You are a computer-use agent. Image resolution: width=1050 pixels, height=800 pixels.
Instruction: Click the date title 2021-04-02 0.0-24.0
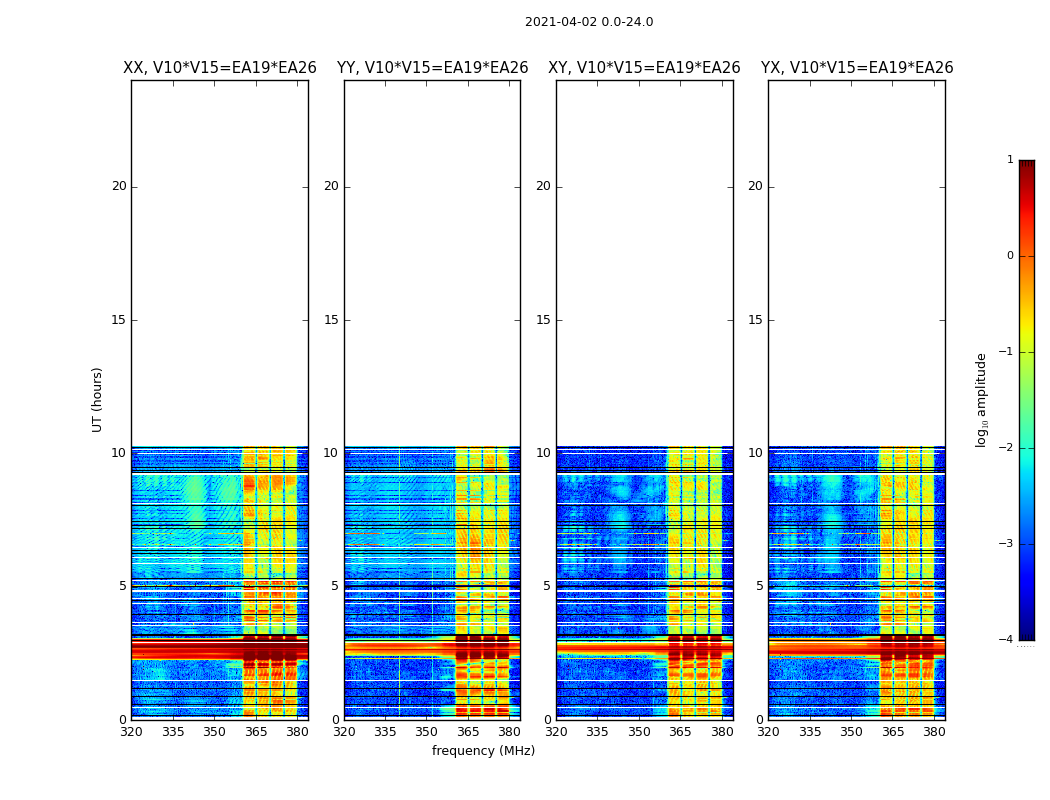point(589,22)
